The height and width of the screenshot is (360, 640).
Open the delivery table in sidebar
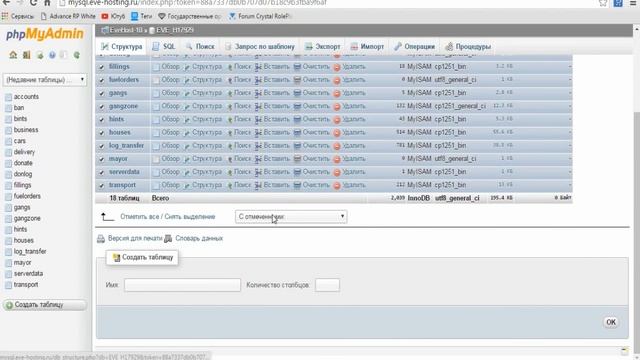[24, 152]
